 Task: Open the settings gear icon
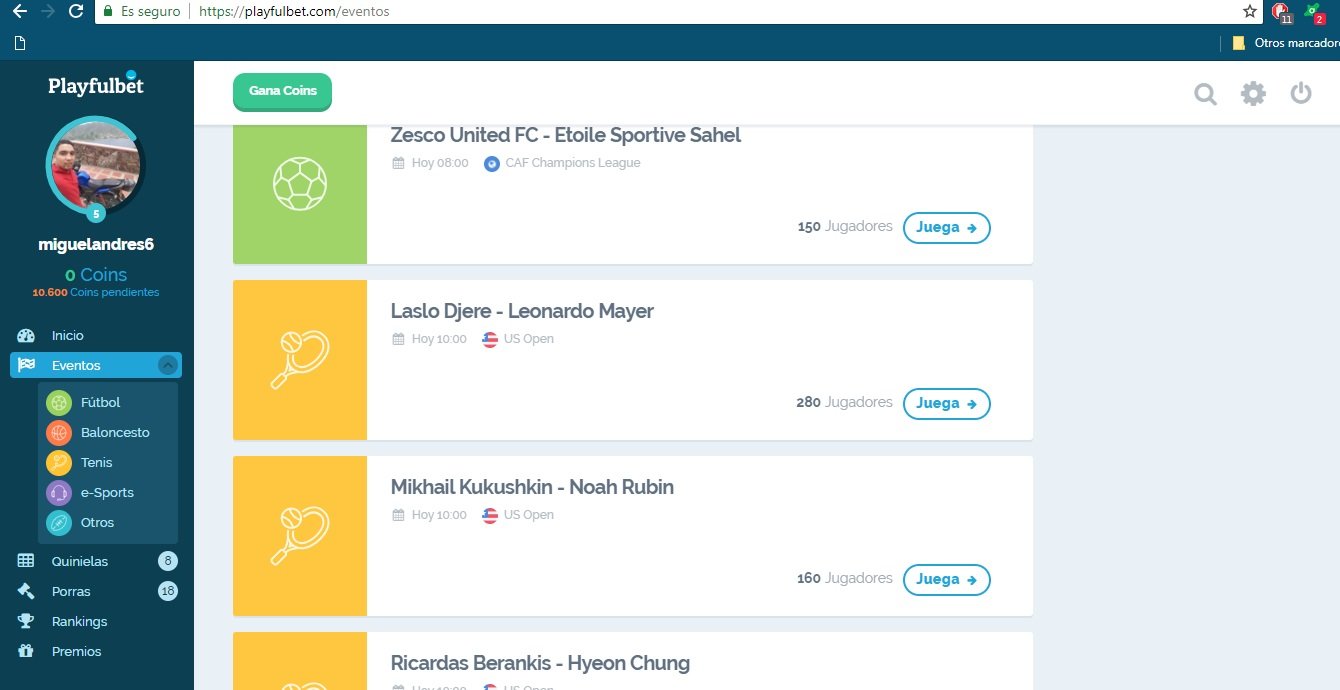click(x=1253, y=94)
